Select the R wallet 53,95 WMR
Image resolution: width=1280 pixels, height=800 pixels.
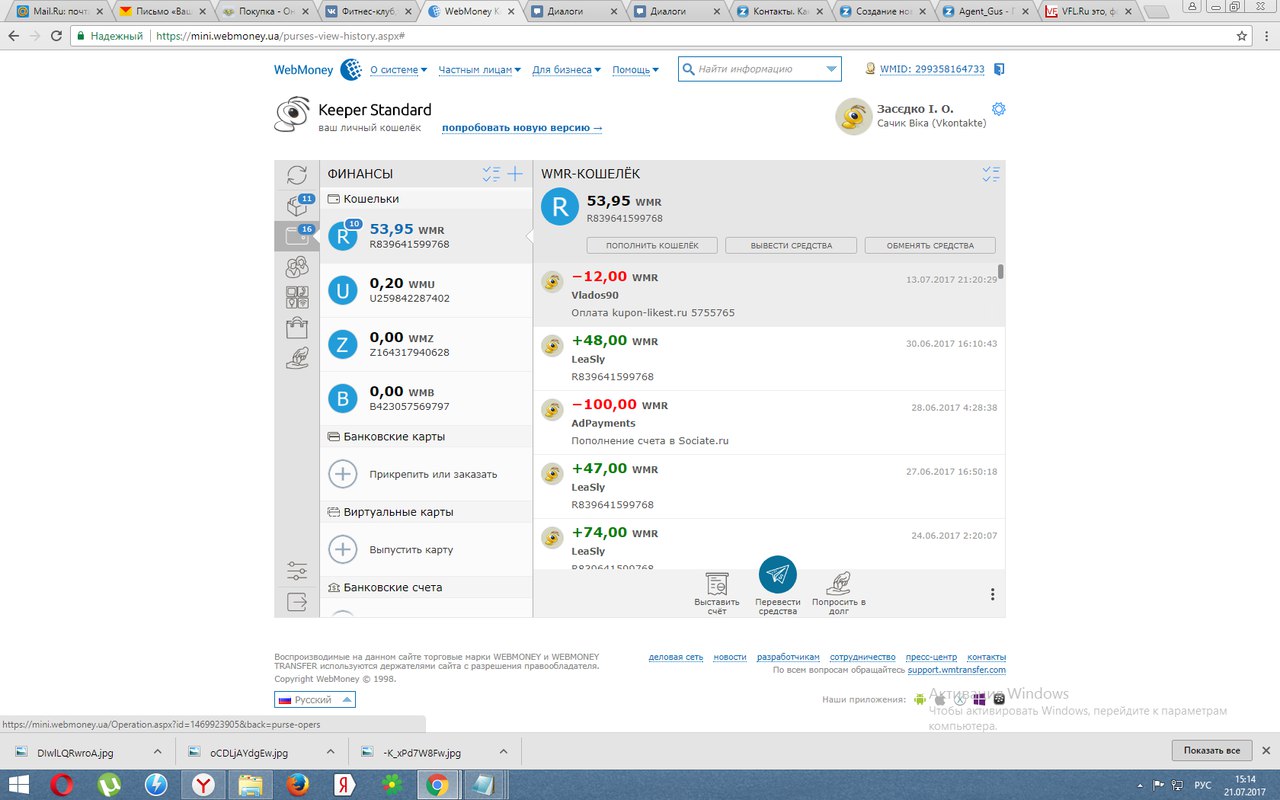tap(426, 236)
